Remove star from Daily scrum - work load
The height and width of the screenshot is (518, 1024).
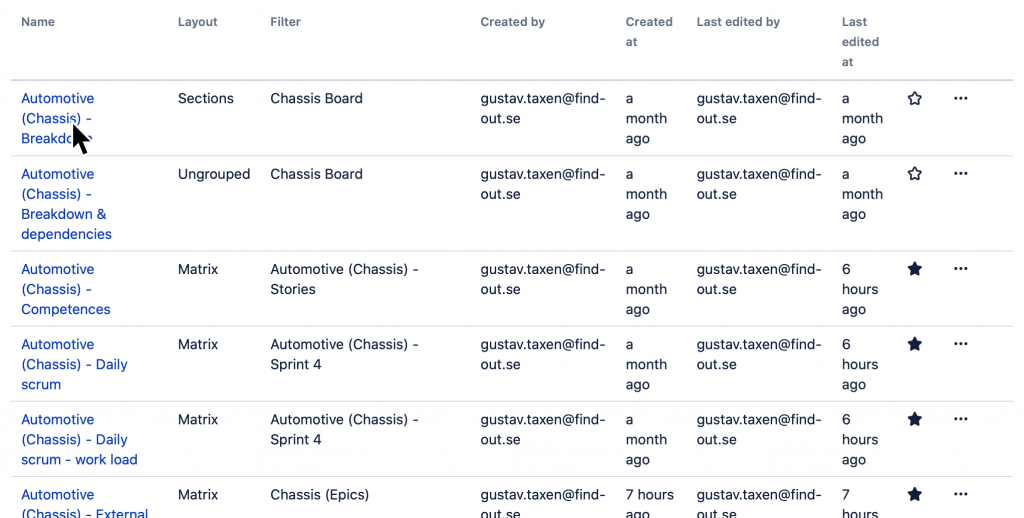[x=914, y=419]
